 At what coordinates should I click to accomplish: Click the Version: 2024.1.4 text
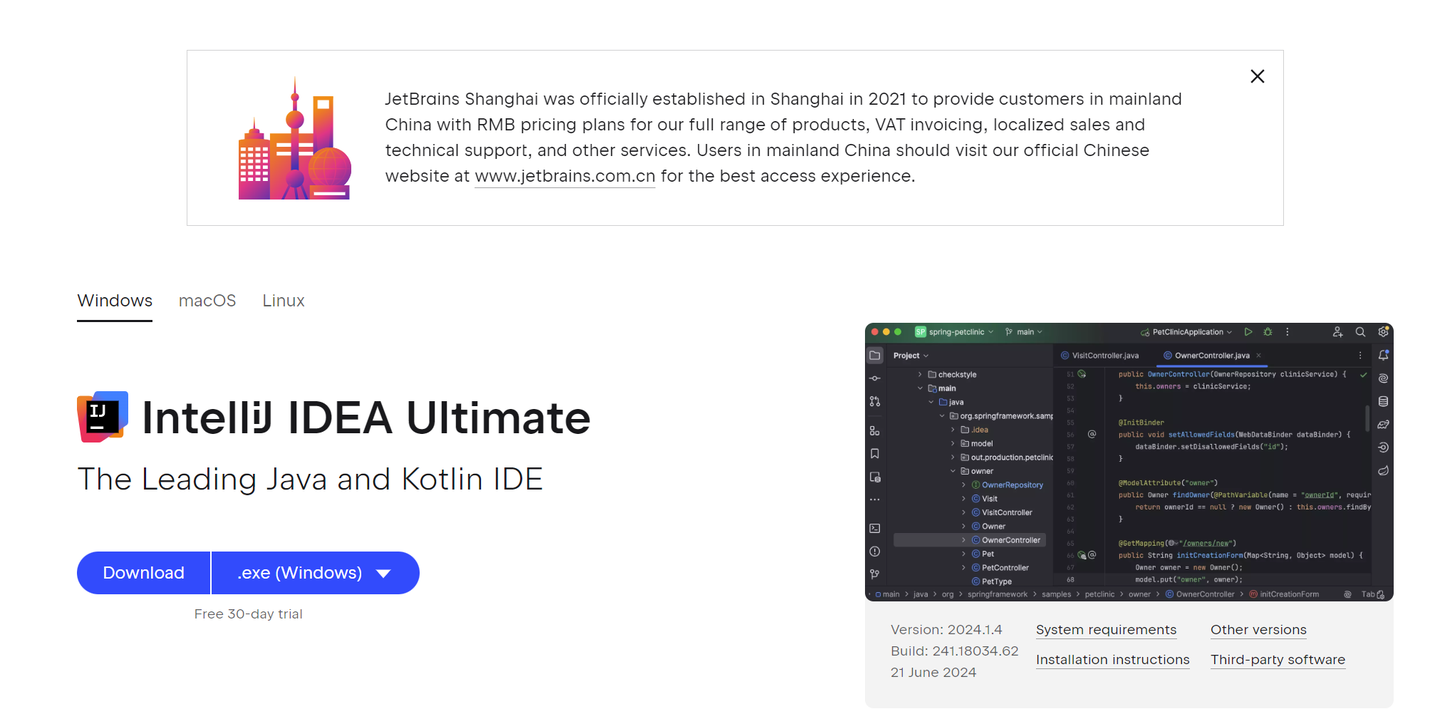coord(946,630)
